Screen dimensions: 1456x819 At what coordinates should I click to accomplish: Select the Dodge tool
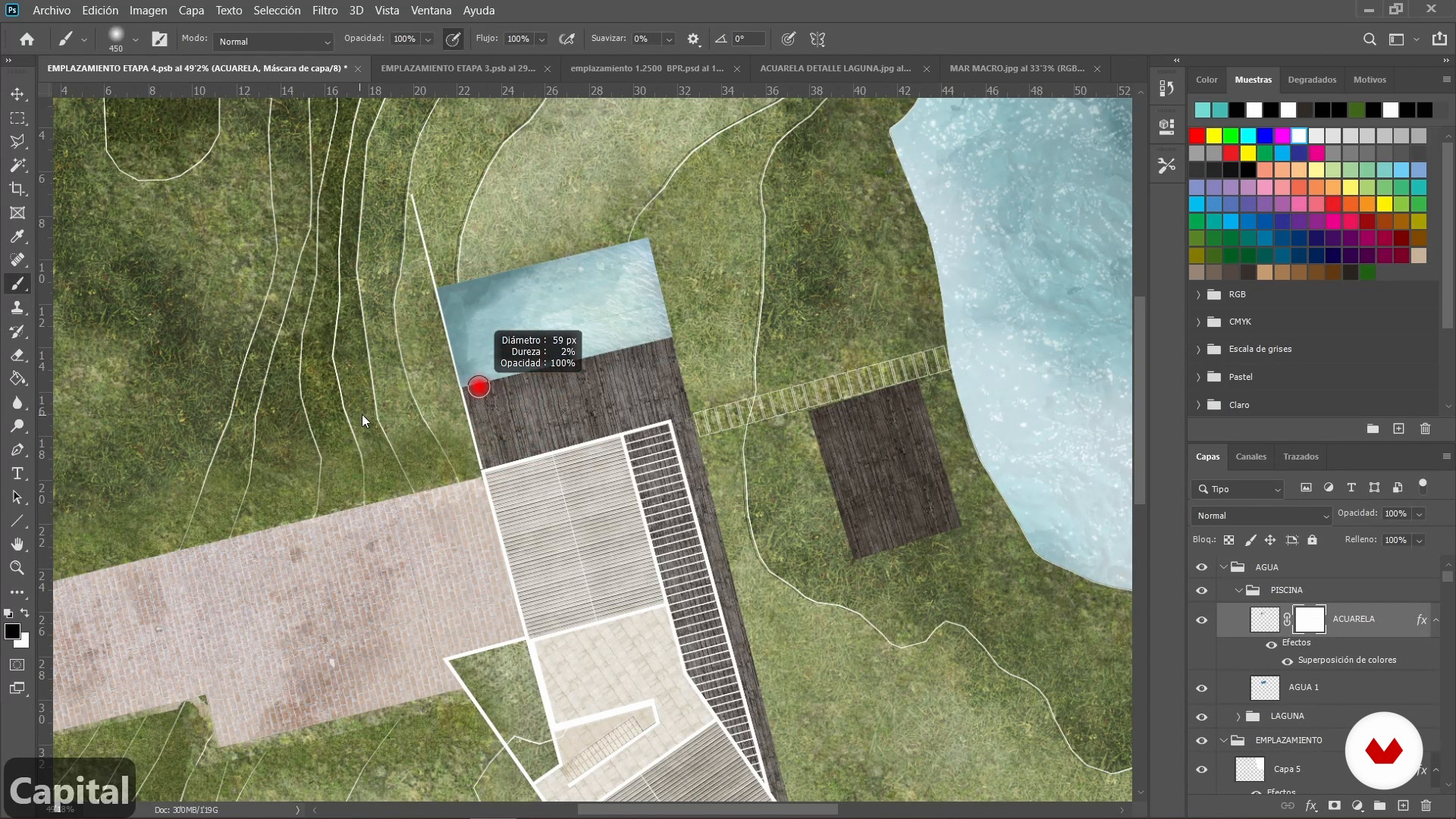point(17,426)
